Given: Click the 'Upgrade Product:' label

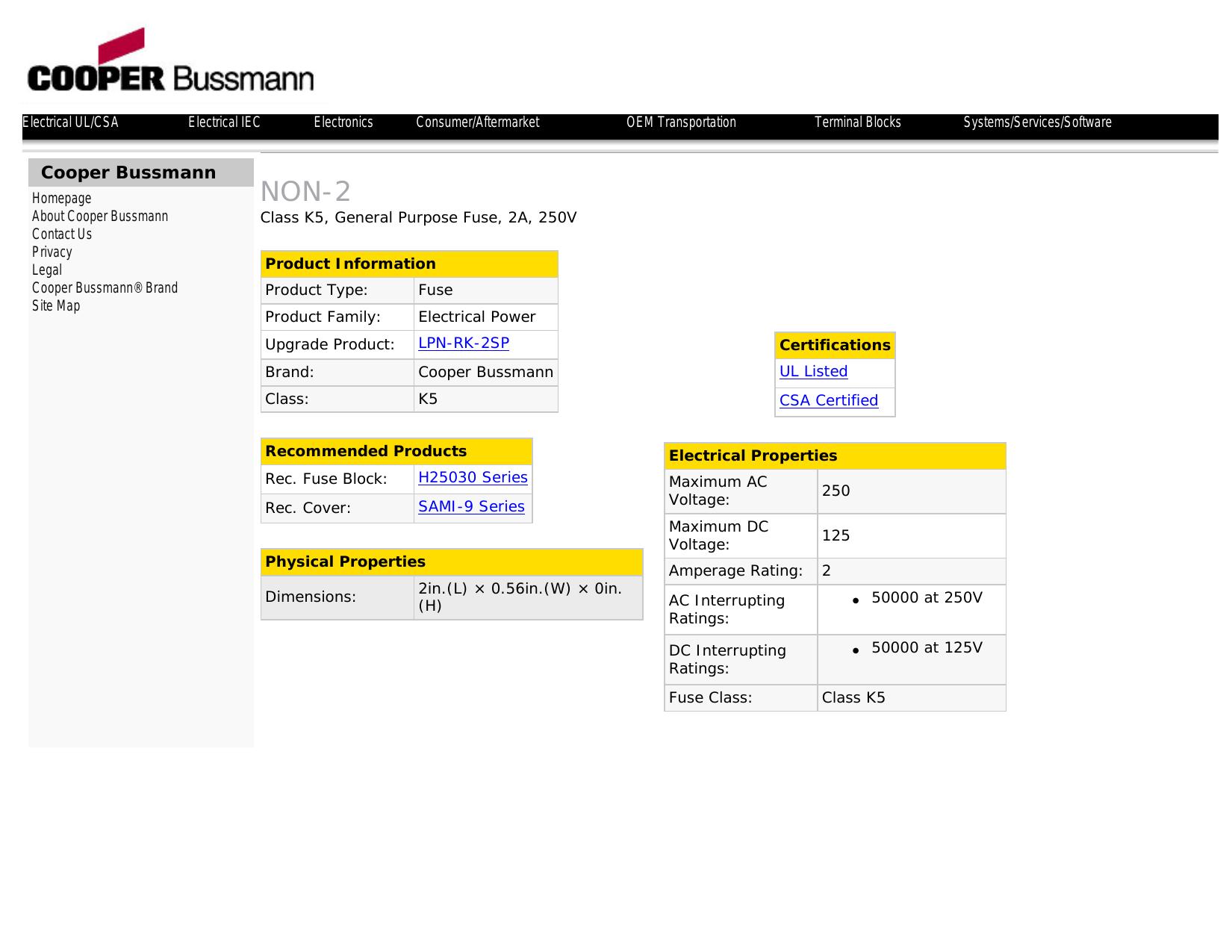Looking at the screenshot, I should [330, 345].
